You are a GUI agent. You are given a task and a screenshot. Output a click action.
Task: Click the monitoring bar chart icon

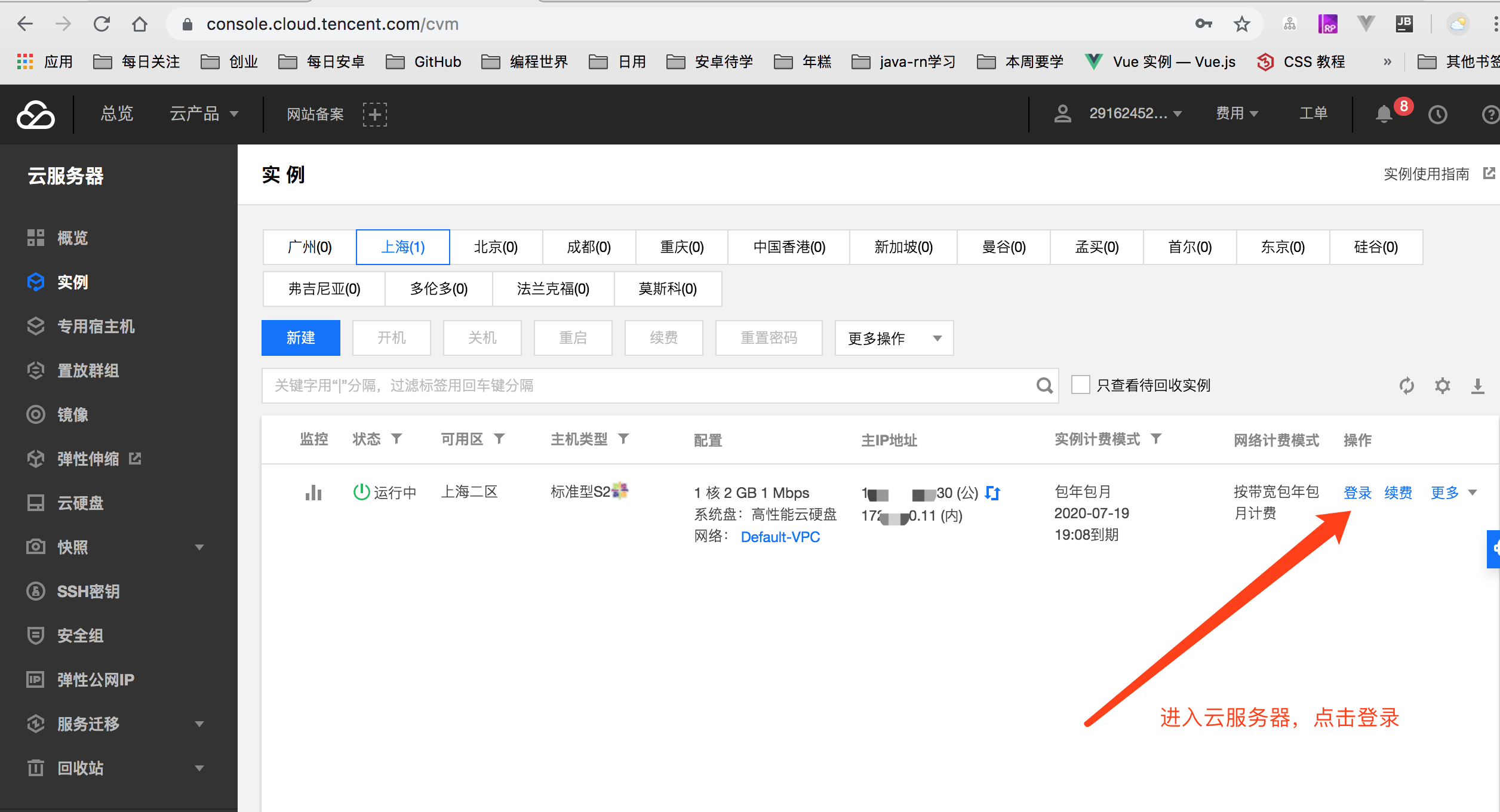(313, 493)
